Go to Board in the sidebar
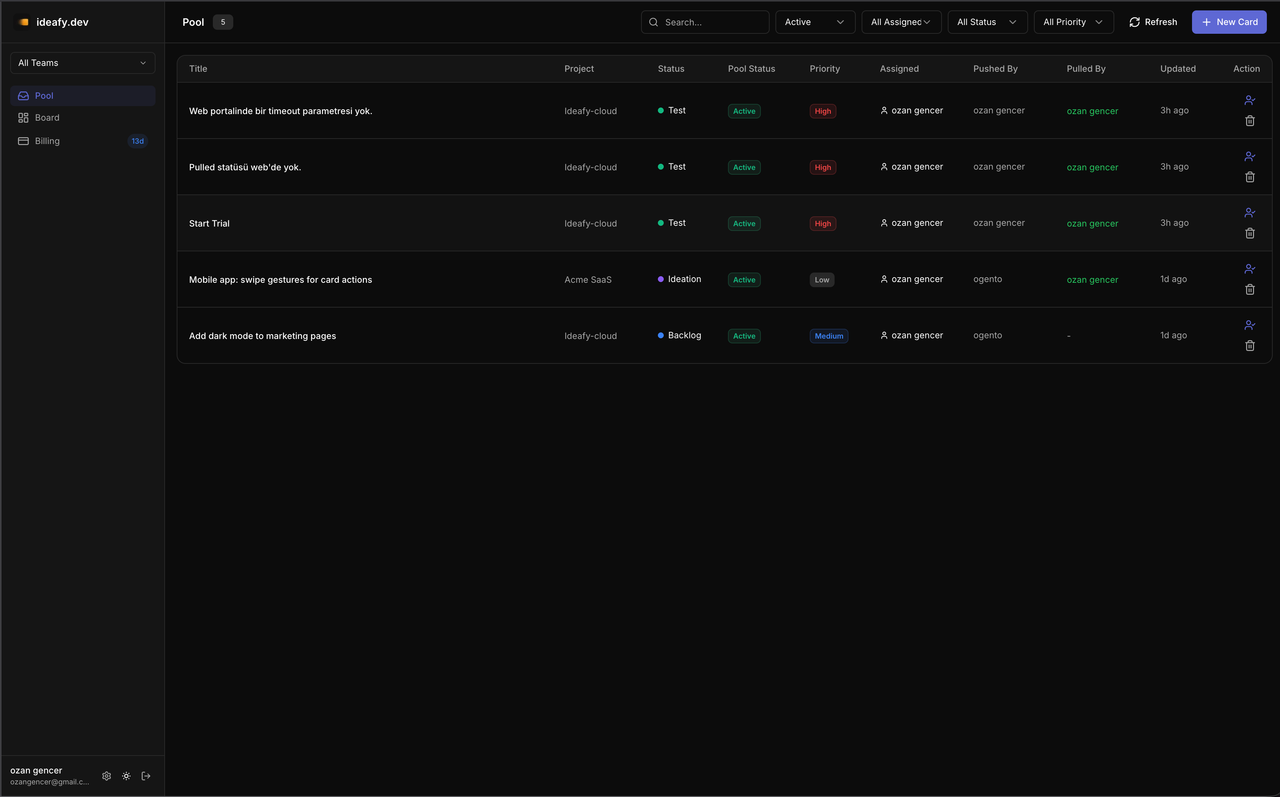This screenshot has width=1280, height=797. coord(47,118)
